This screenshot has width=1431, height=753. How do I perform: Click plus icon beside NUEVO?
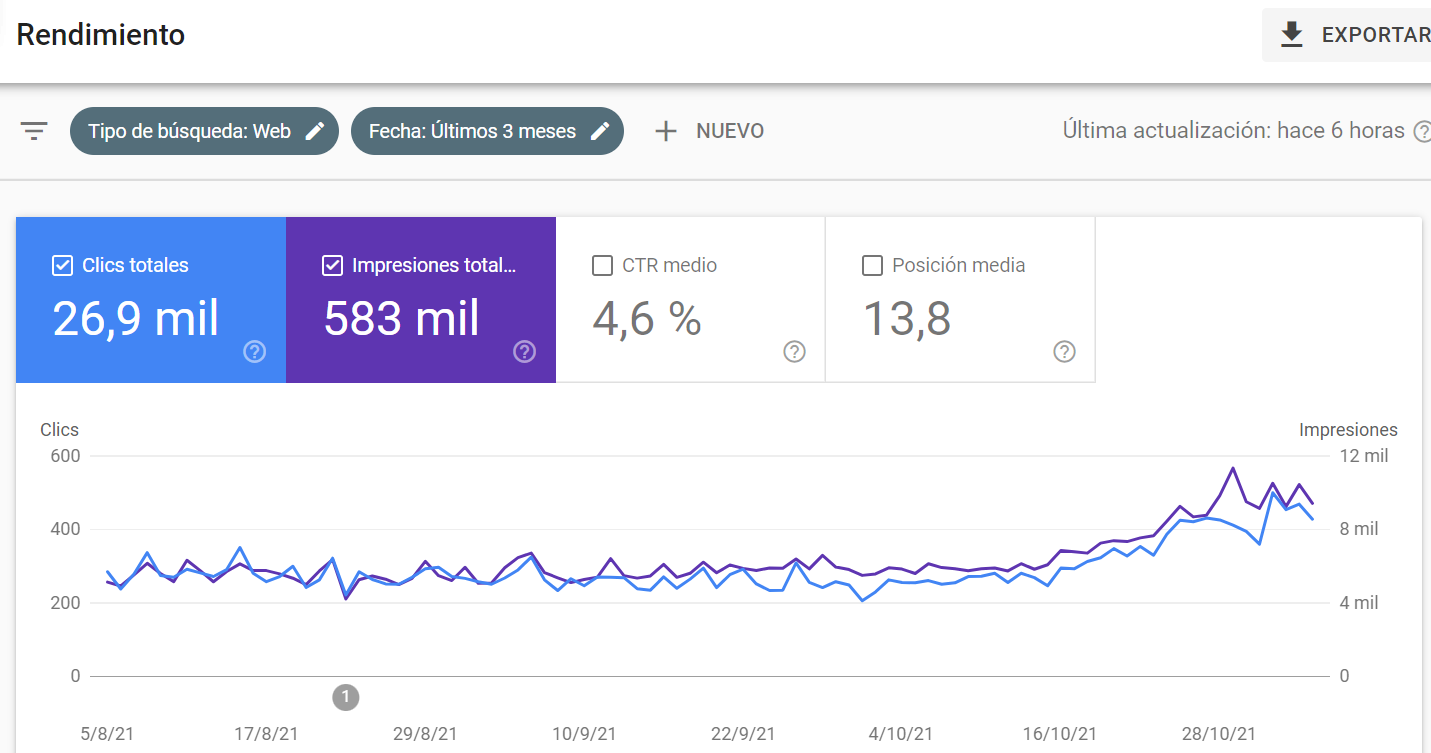click(666, 131)
